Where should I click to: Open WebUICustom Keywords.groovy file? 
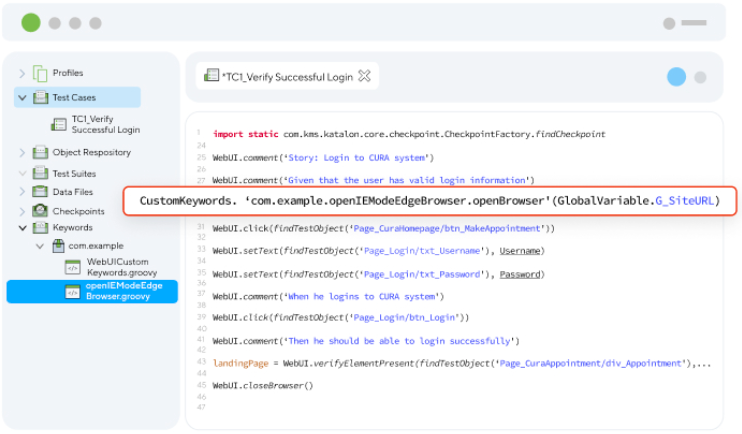[x=122, y=267]
